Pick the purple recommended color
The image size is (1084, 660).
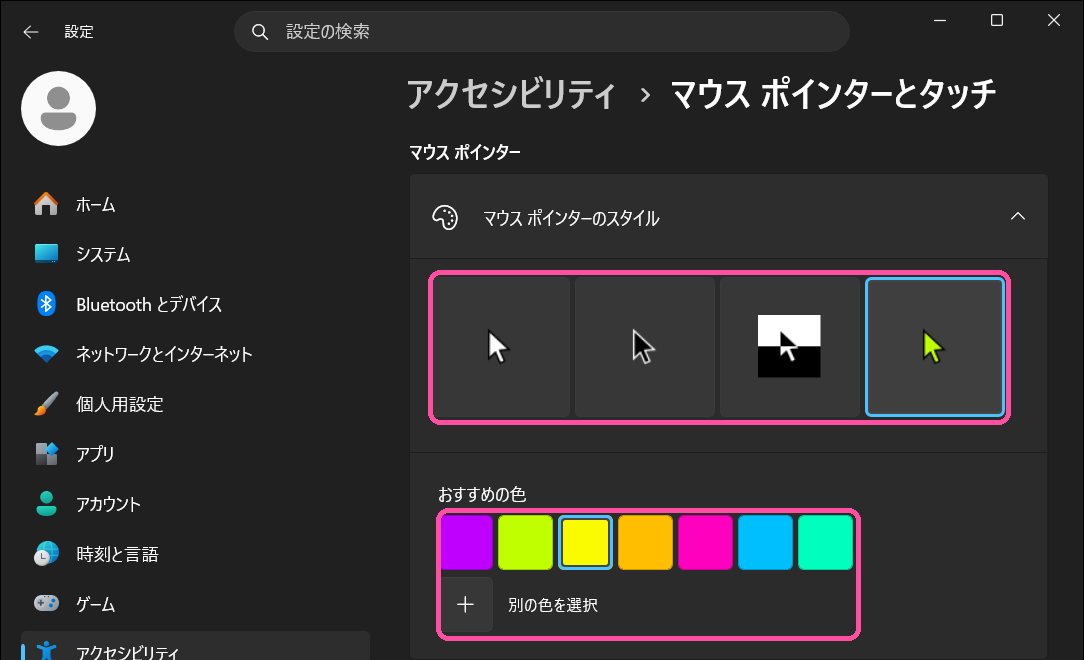point(467,543)
